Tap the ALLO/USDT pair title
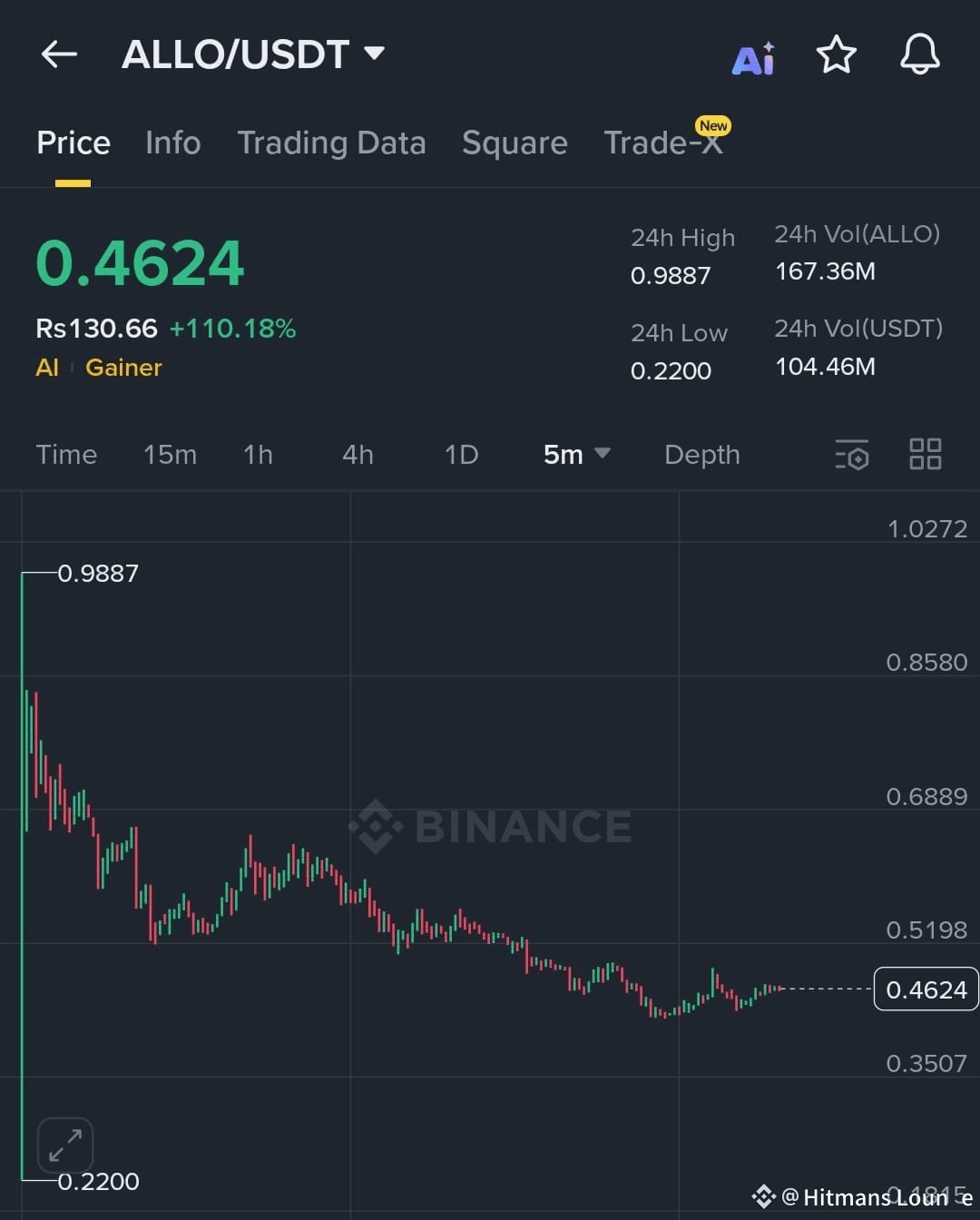Viewport: 980px width, 1220px height. click(x=235, y=54)
